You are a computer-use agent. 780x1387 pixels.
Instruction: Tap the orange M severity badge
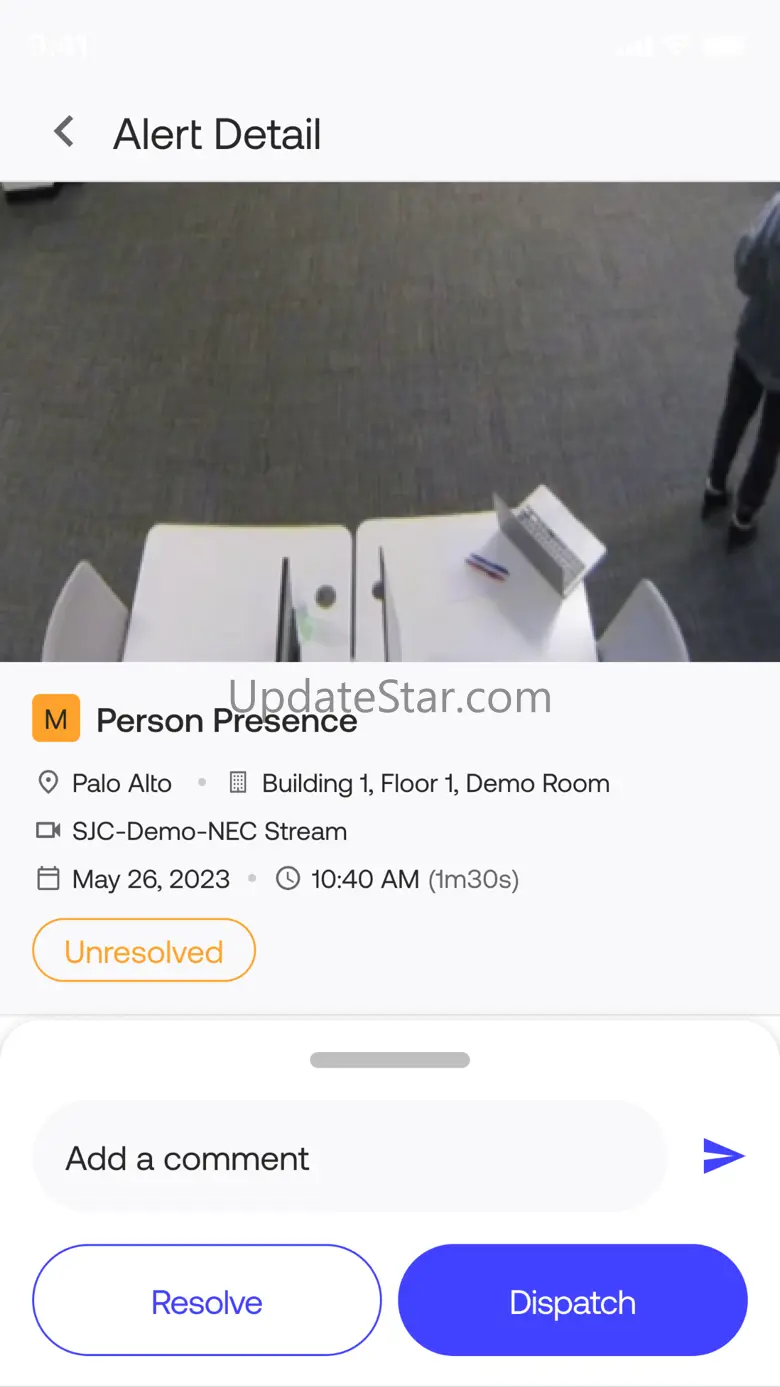[x=56, y=719]
